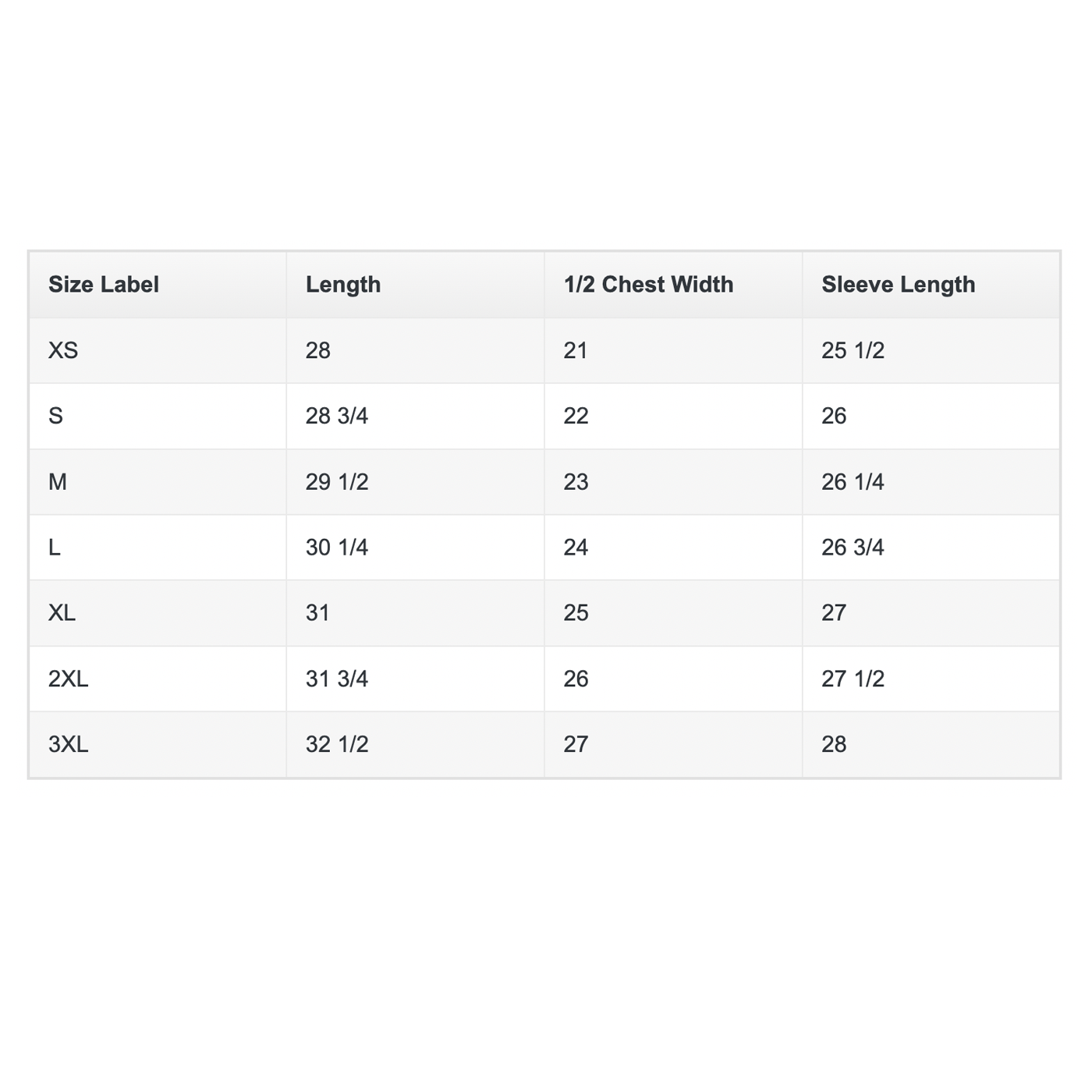
Task: Click the 1/2 Chest Width header
Action: (648, 285)
